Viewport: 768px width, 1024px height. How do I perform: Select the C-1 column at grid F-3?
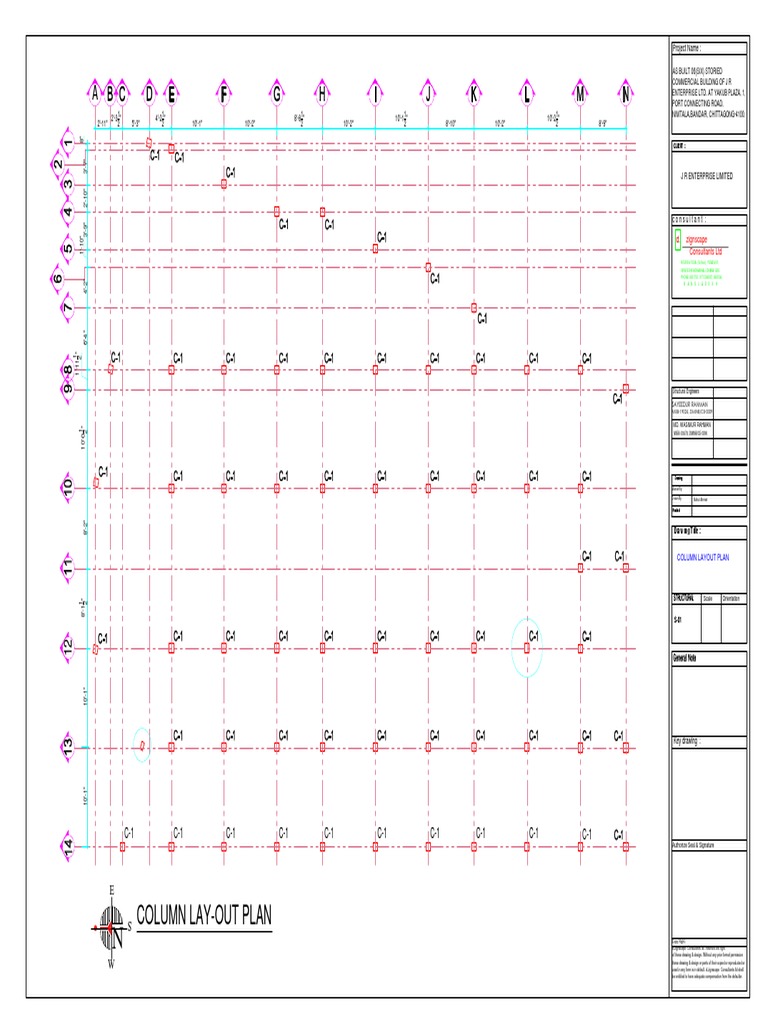(x=224, y=184)
